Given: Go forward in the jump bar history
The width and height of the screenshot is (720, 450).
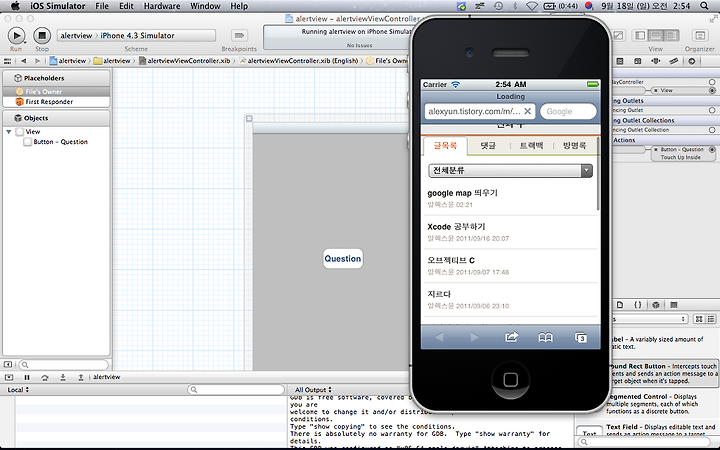Looking at the screenshot, I should click(x=37, y=61).
